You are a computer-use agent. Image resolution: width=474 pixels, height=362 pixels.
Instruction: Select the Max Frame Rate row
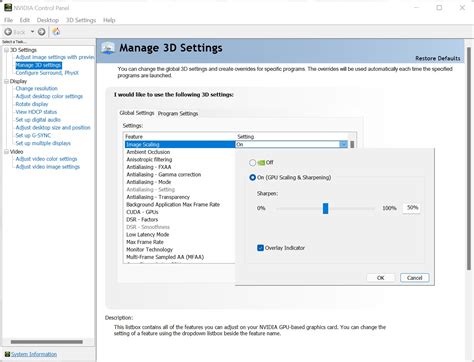(180, 242)
